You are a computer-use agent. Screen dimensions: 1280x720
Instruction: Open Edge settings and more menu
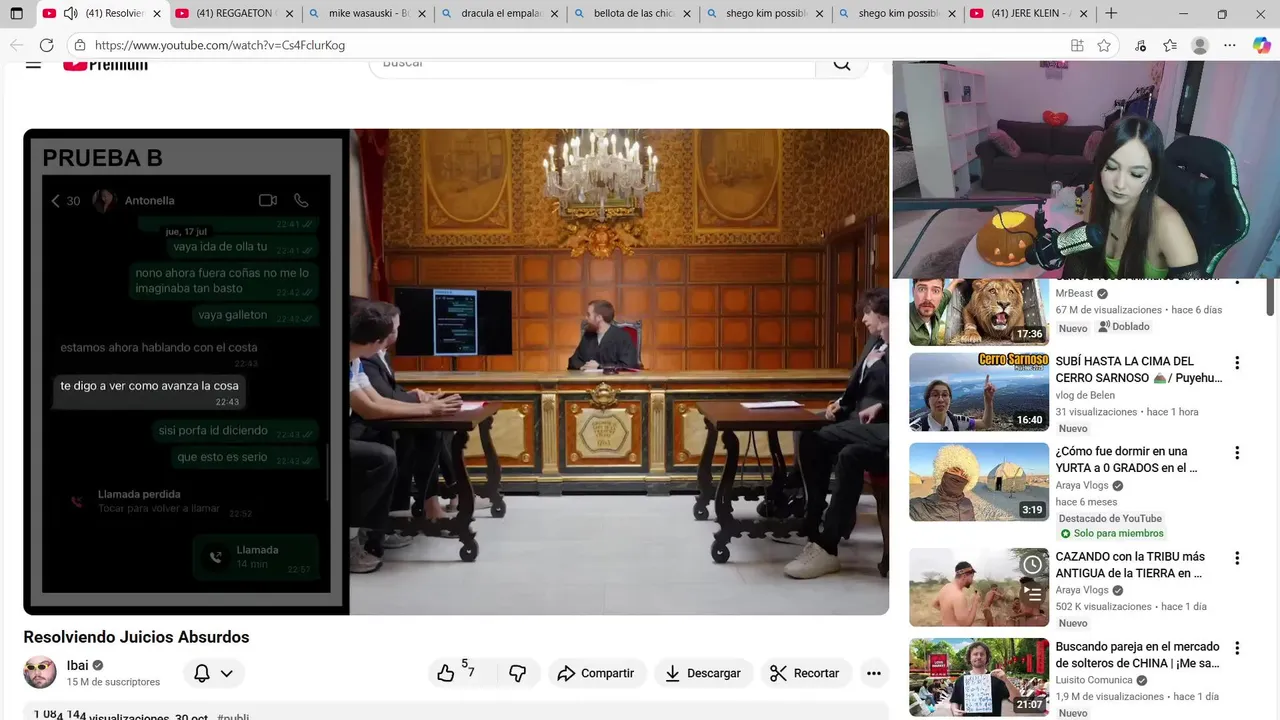1230,45
